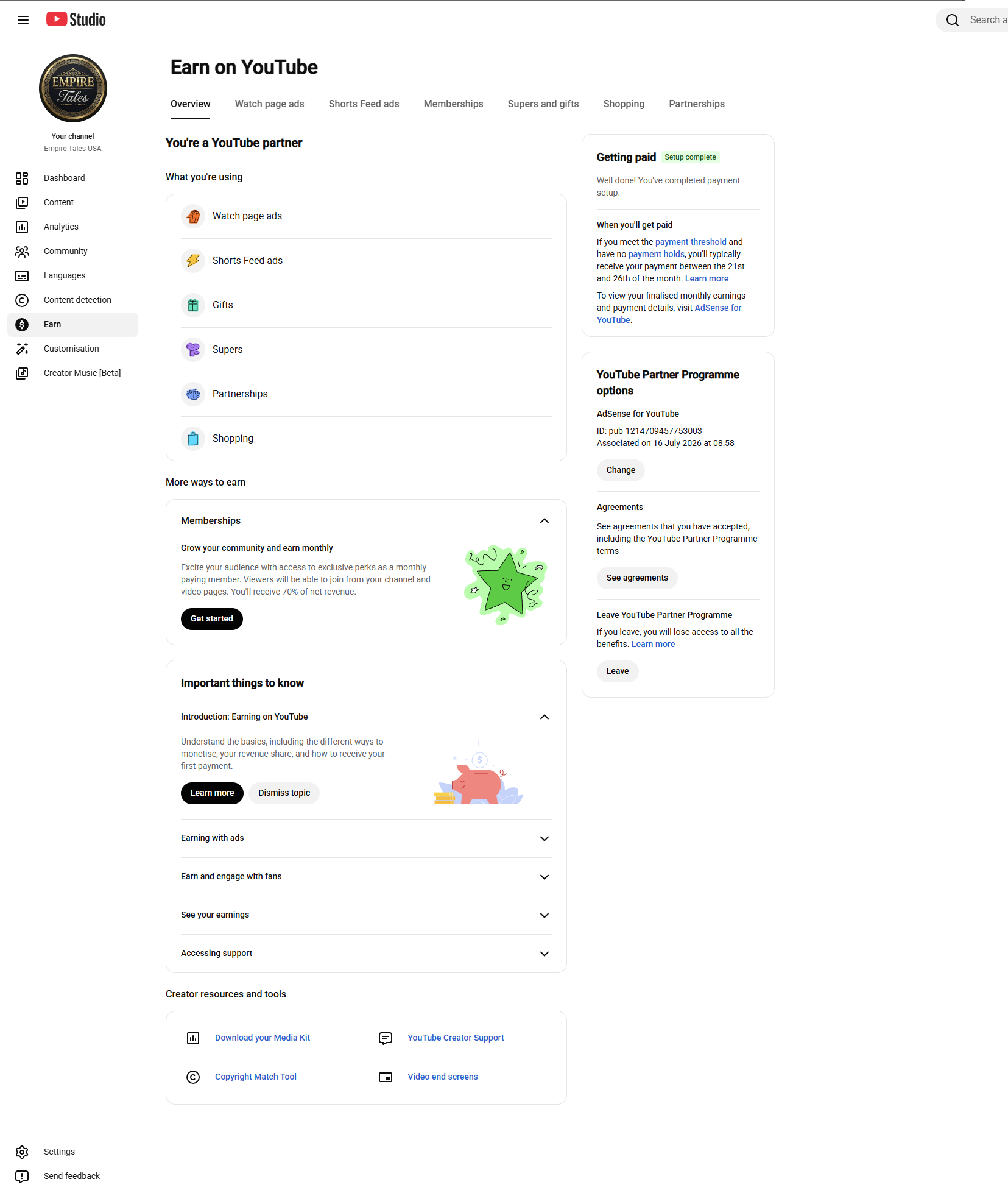Click the Leave programme button
This screenshot has width=1008, height=1193.
click(618, 671)
